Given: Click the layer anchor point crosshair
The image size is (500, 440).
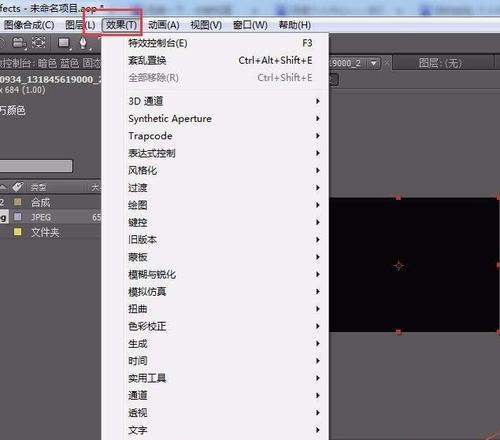Looking at the screenshot, I should click(x=399, y=266).
